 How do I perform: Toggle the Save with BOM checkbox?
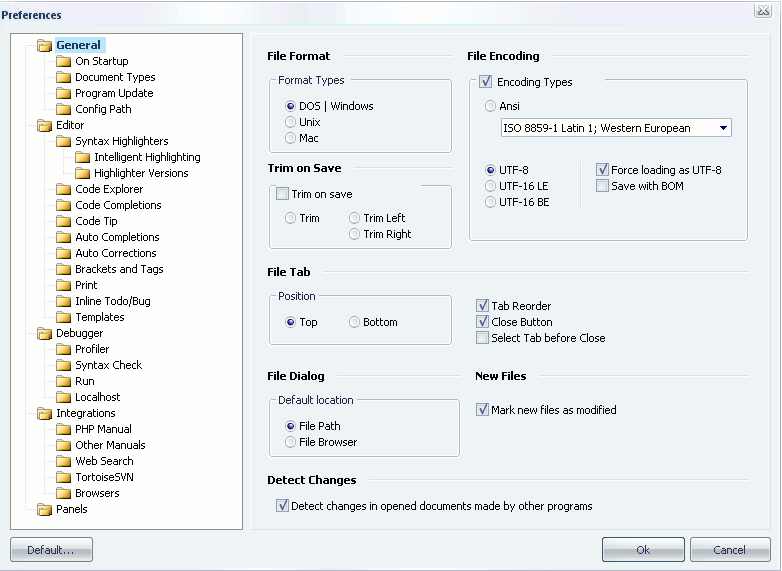point(602,186)
